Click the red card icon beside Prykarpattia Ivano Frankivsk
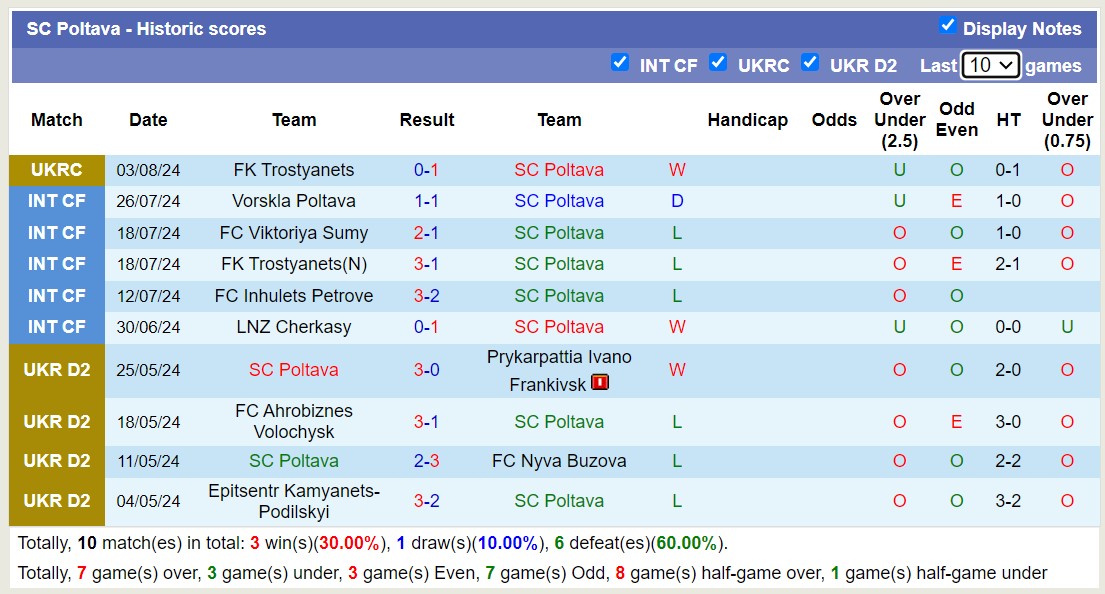1105x594 pixels. (x=599, y=382)
